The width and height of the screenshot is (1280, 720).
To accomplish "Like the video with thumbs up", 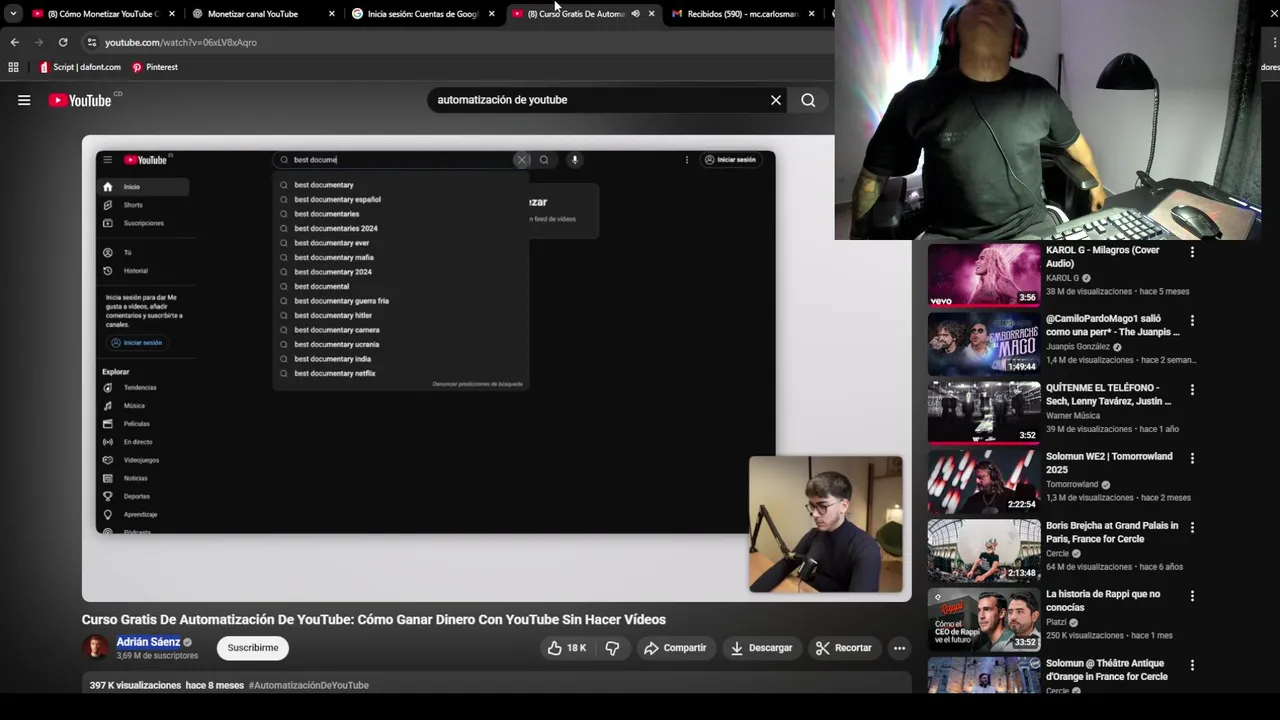I will pyautogui.click(x=567, y=648).
